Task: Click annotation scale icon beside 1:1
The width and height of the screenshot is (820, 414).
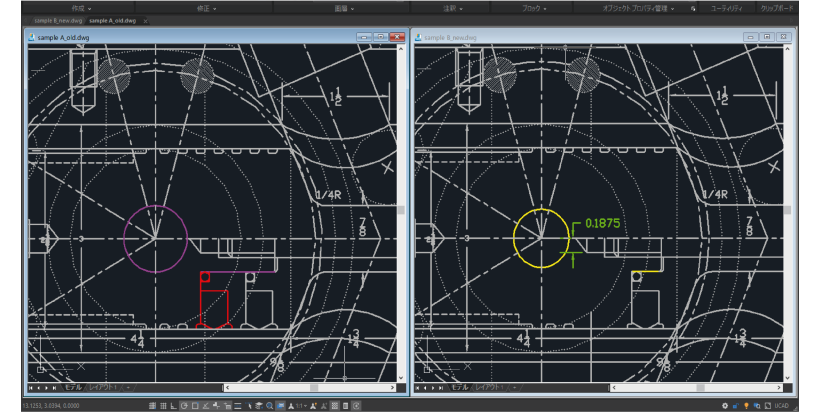Action: point(291,406)
